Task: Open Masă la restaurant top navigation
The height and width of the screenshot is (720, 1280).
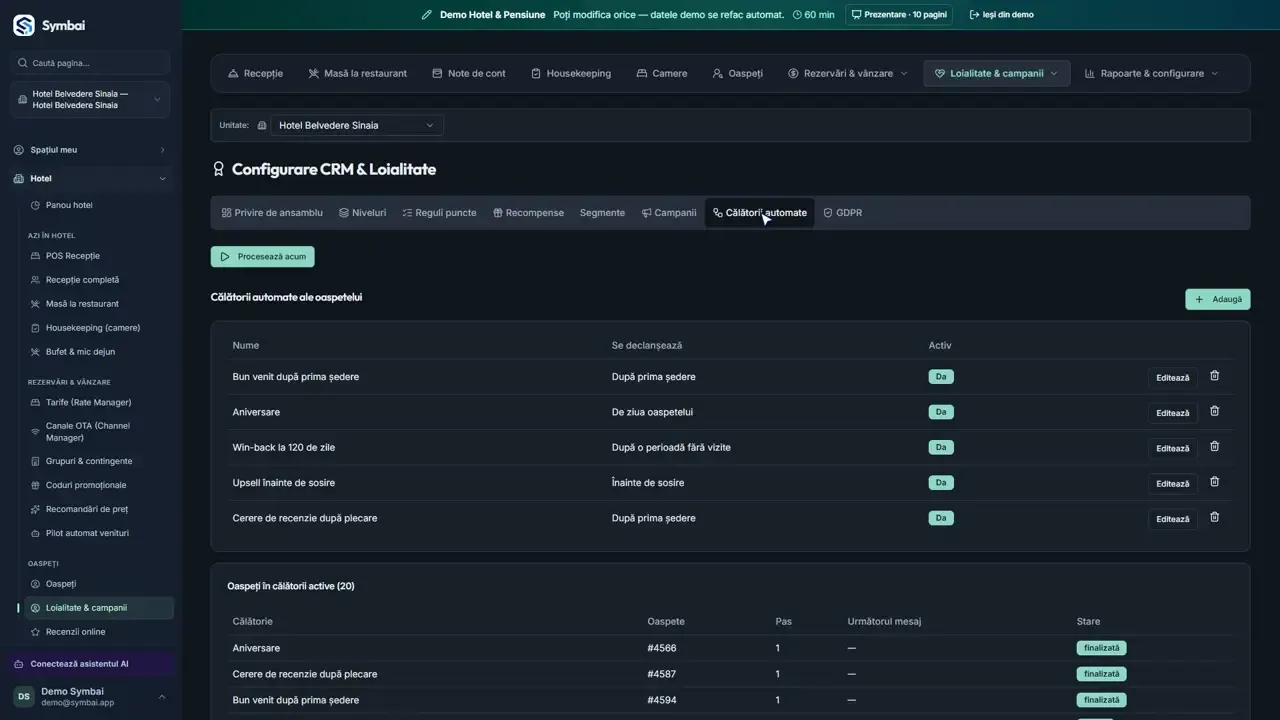Action: 357,73
